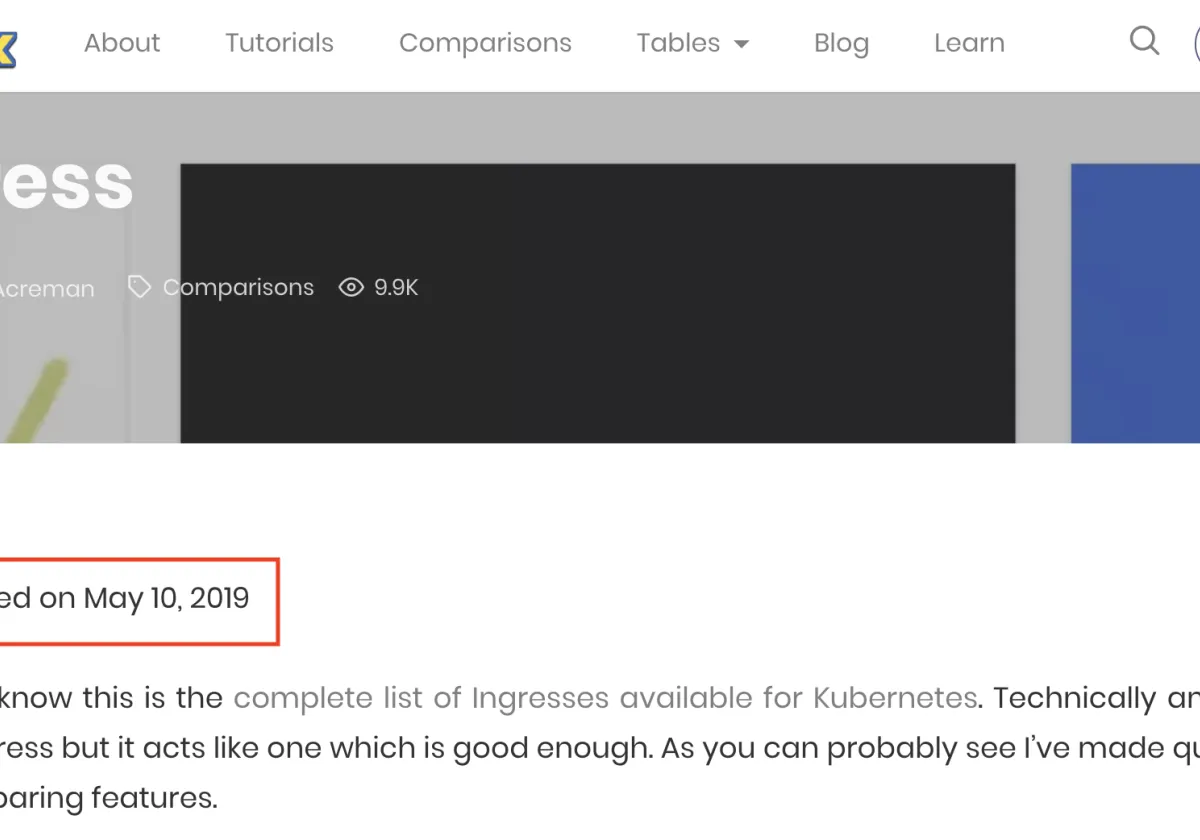Click the eye views icon

click(x=351, y=288)
